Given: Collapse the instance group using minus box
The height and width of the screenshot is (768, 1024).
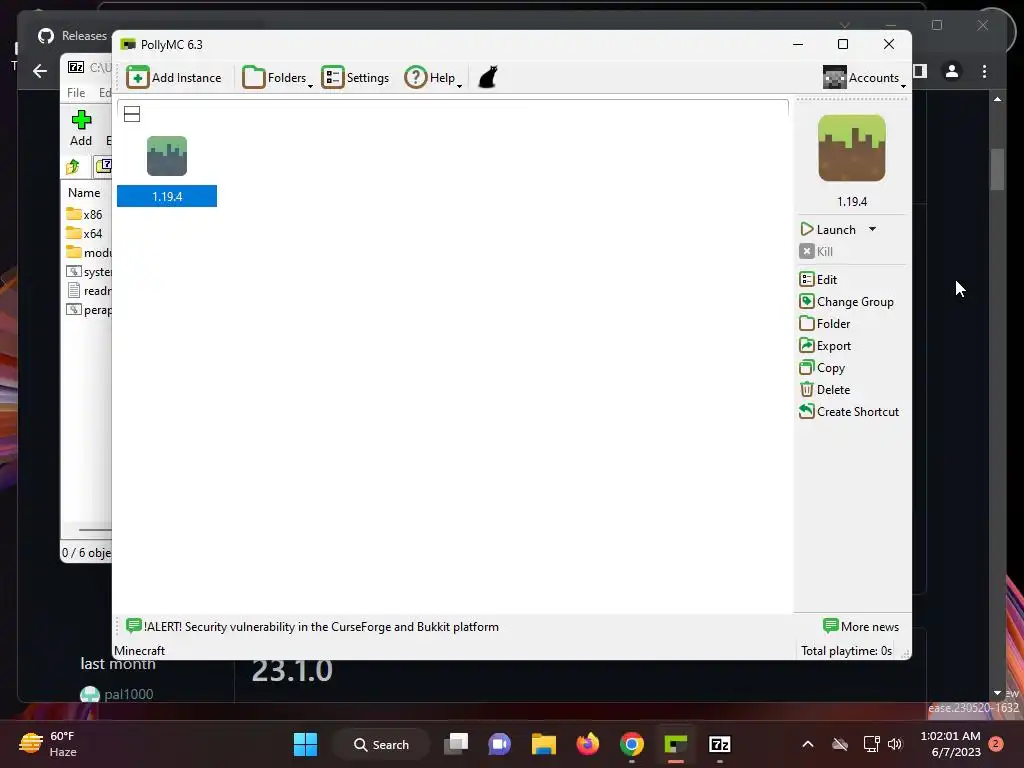Looking at the screenshot, I should (132, 114).
